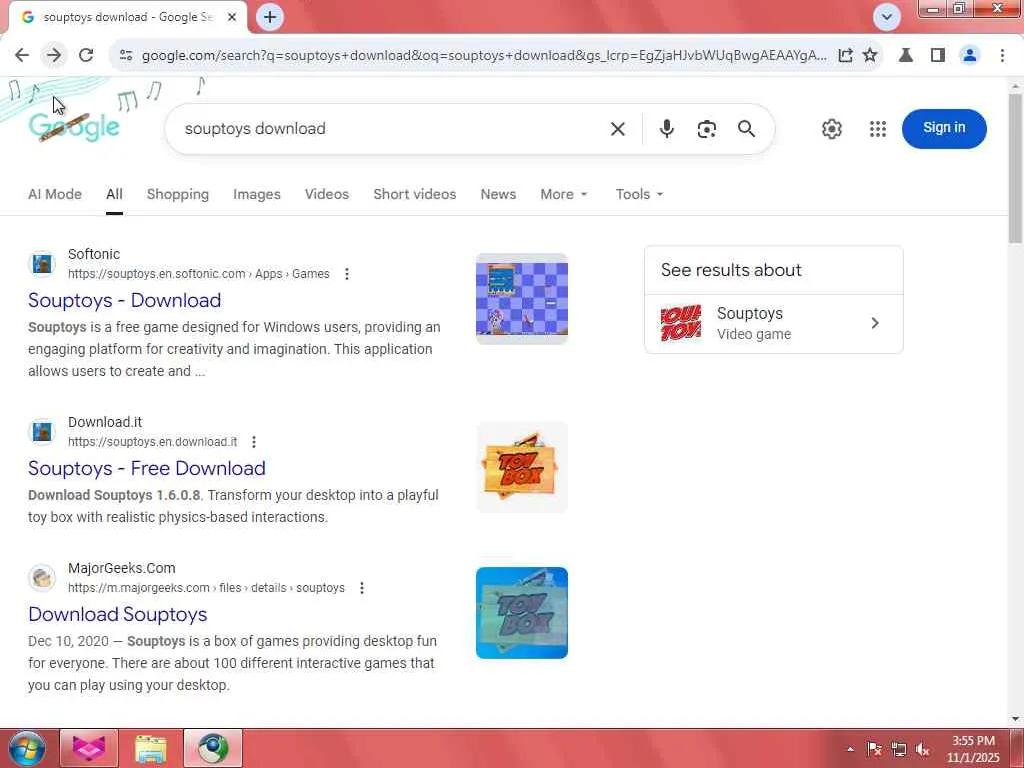The height and width of the screenshot is (768, 1024).
Task: Expand the Tools filter dropdown
Action: [639, 194]
